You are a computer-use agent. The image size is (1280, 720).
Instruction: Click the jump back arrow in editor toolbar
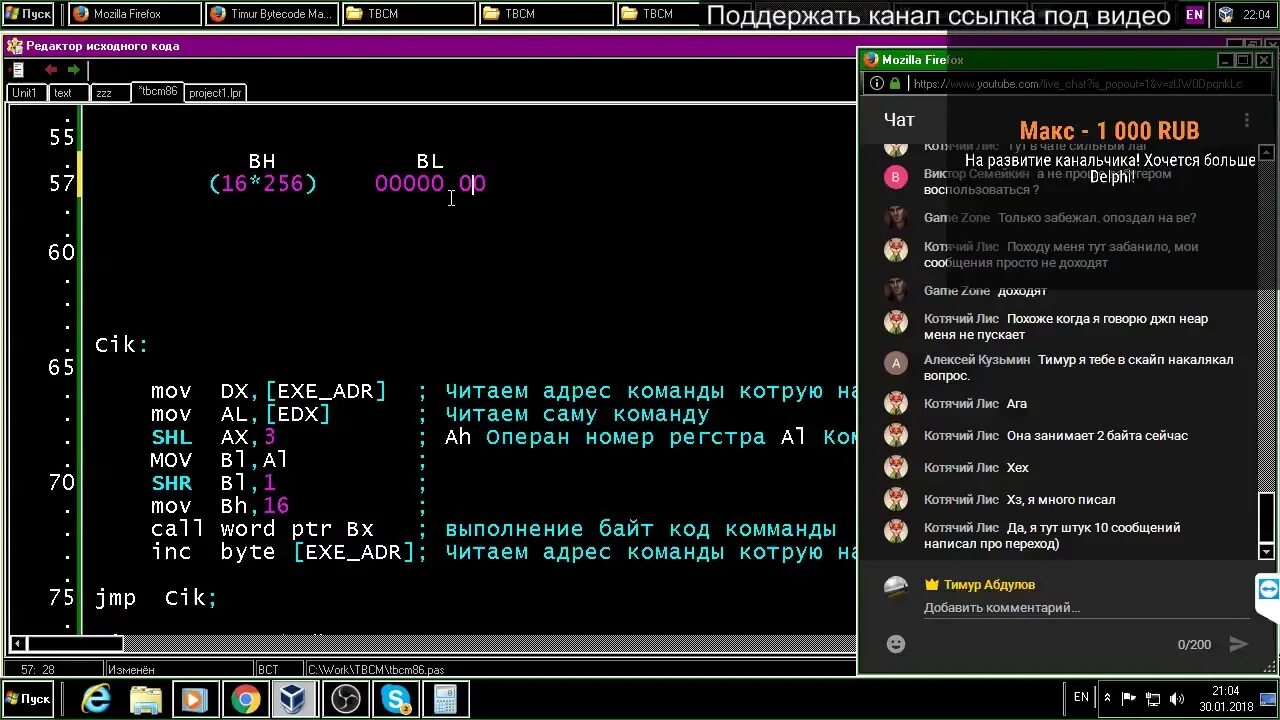(x=51, y=69)
